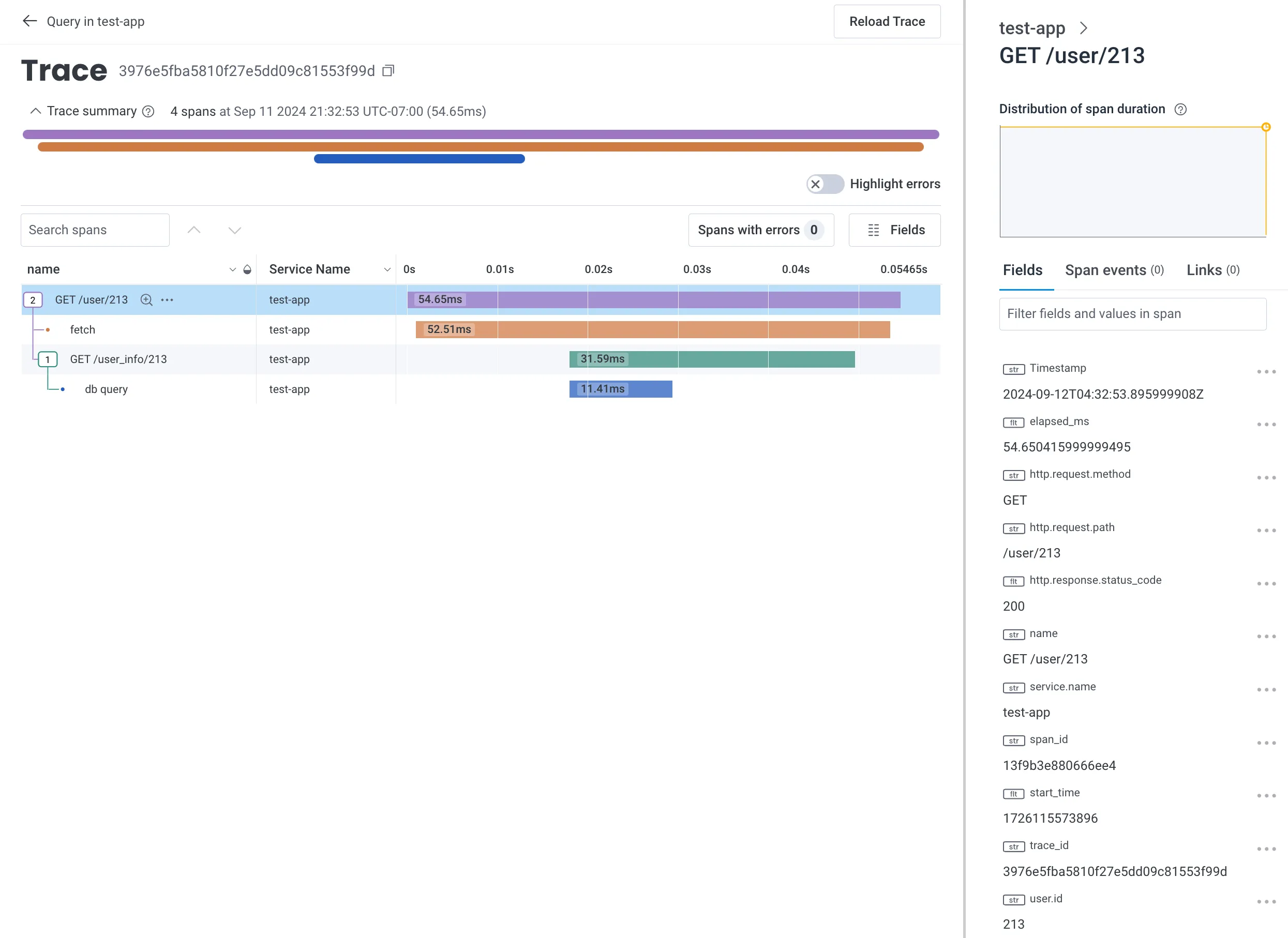Viewport: 1288px width, 938px height.
Task: Open the http.request.method field options menu
Action: (x=1266, y=477)
